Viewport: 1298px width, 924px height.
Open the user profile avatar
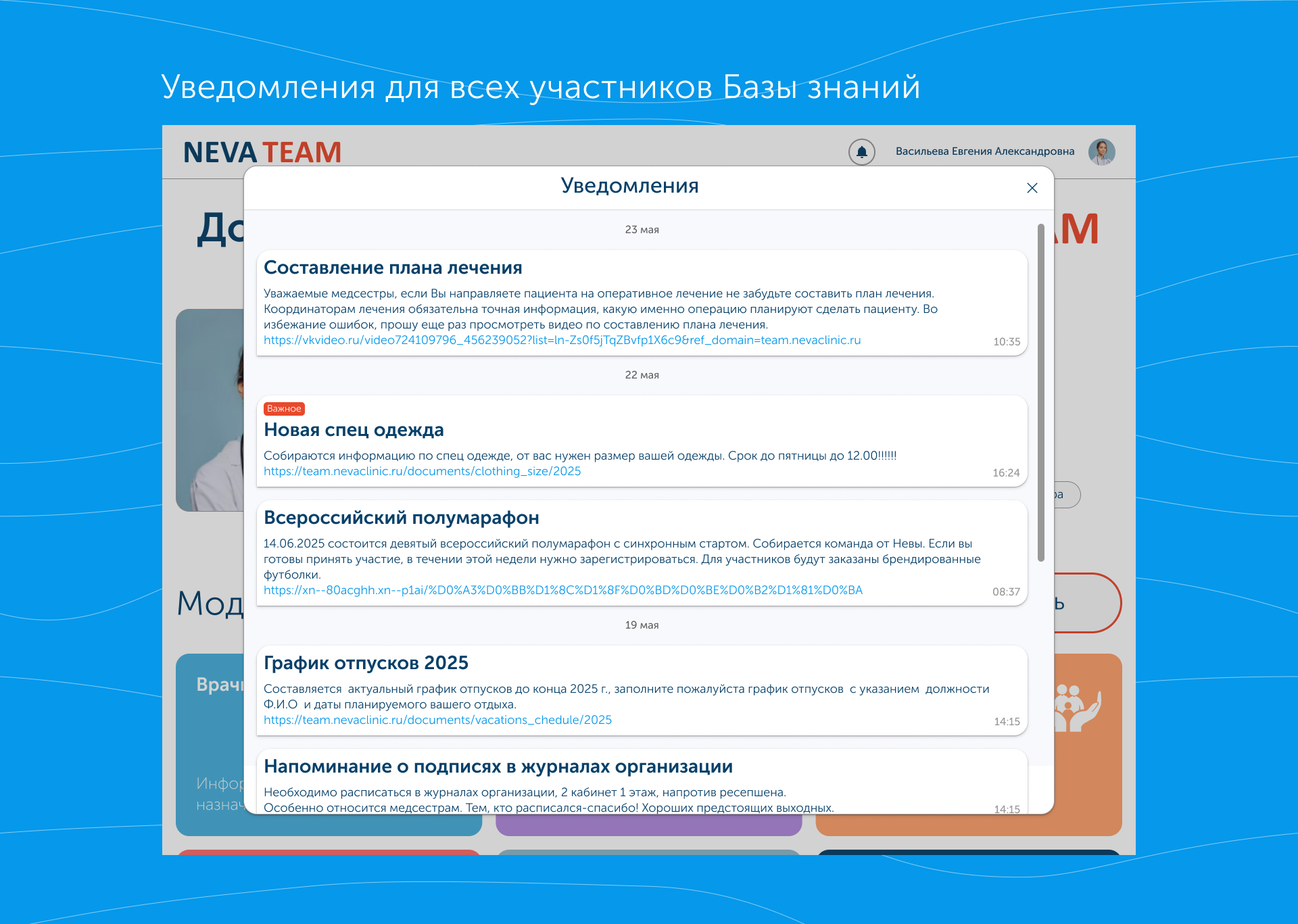tap(1101, 152)
